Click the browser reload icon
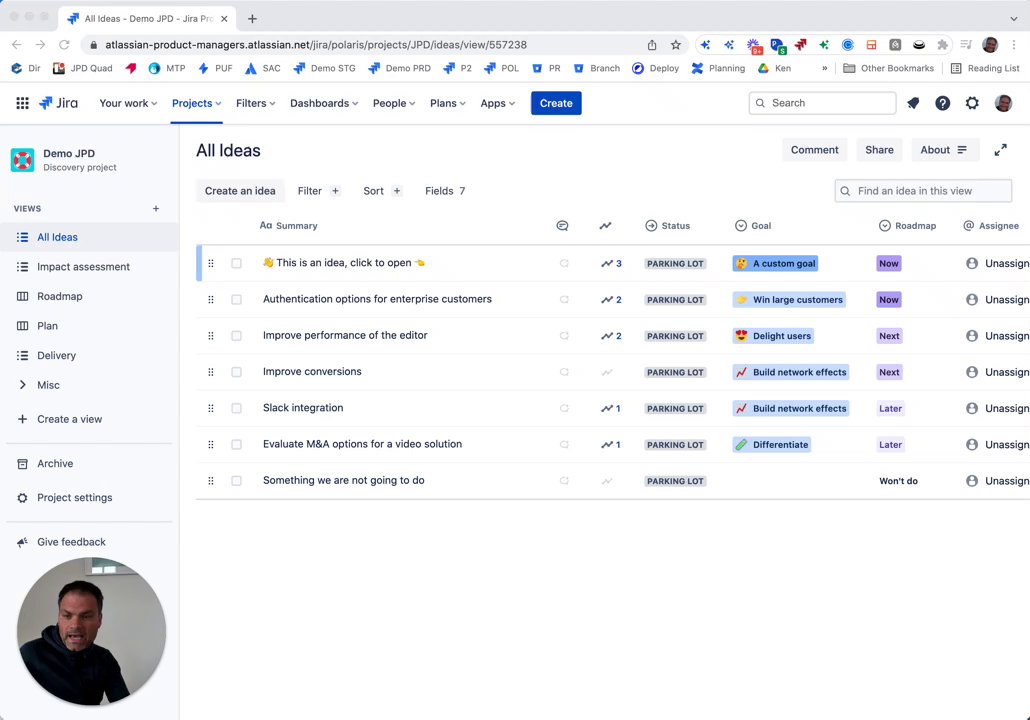 [x=64, y=45]
